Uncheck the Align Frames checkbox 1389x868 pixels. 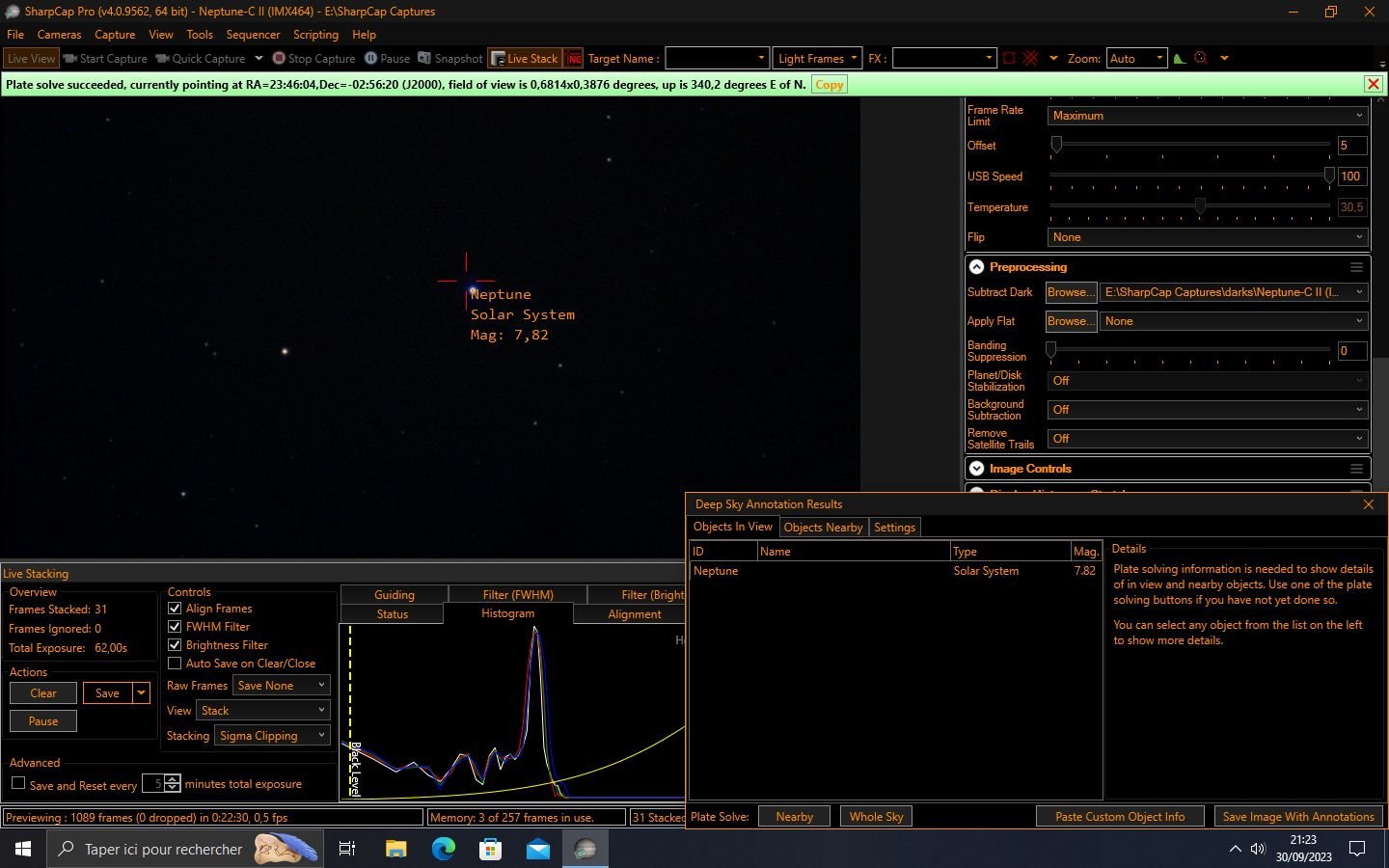[175, 609]
